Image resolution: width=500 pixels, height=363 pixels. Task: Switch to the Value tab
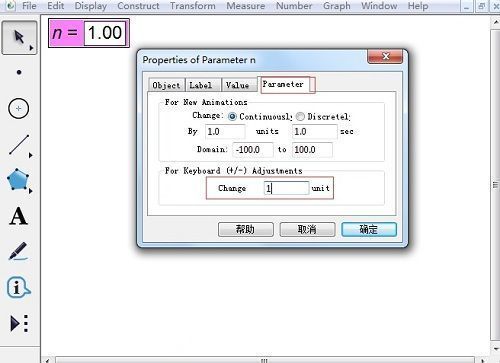click(237, 85)
